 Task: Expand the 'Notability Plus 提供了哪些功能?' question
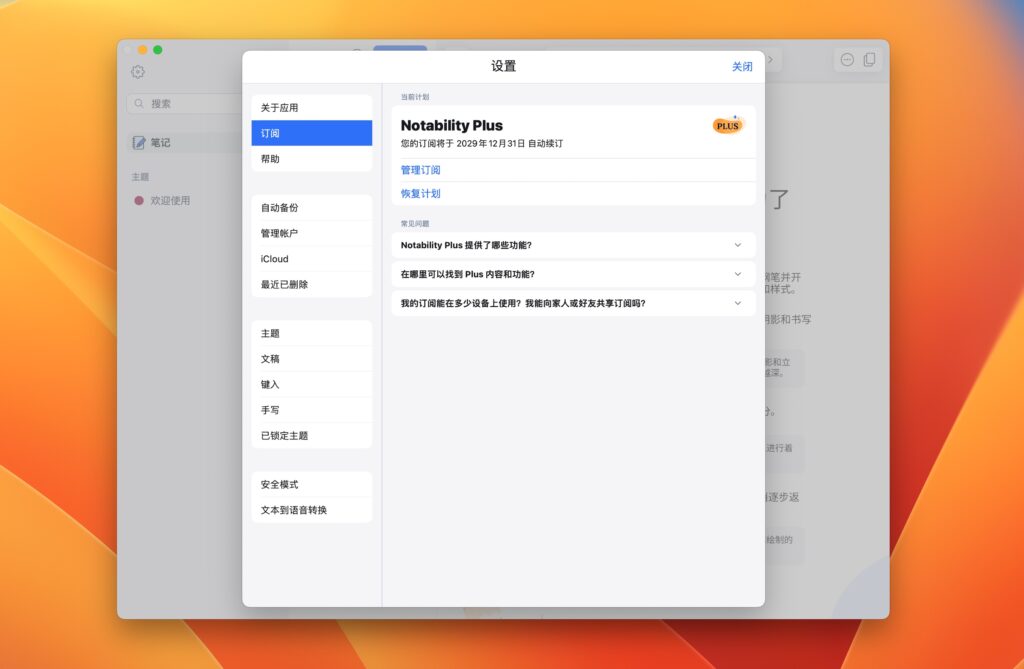click(572, 245)
